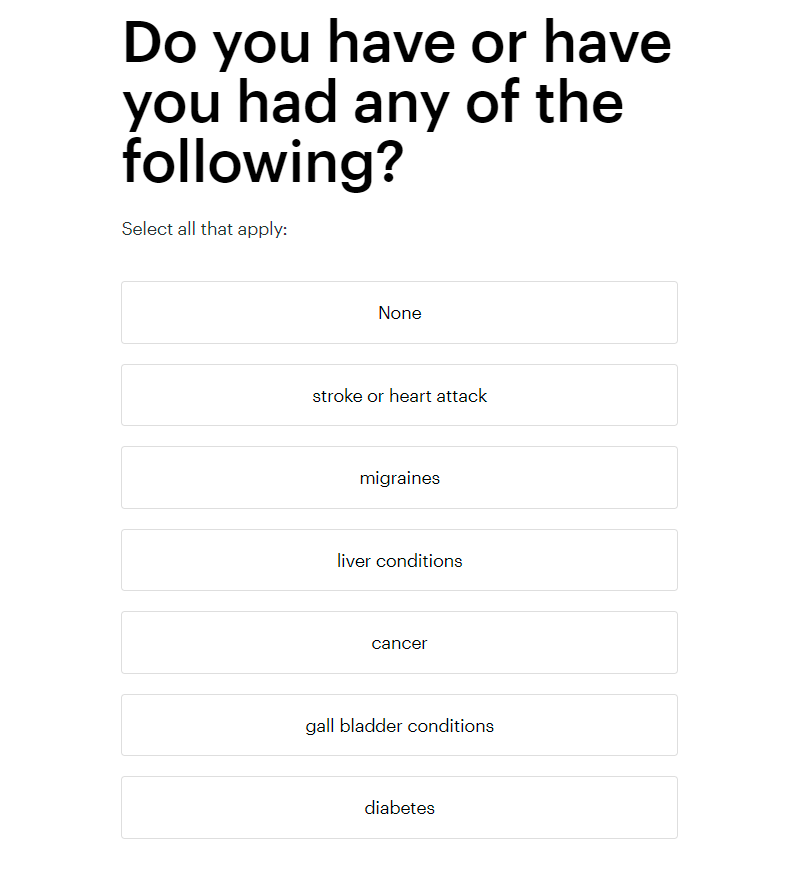Click the 'diabetes' answer box
This screenshot has height=870, width=800.
(x=399, y=807)
